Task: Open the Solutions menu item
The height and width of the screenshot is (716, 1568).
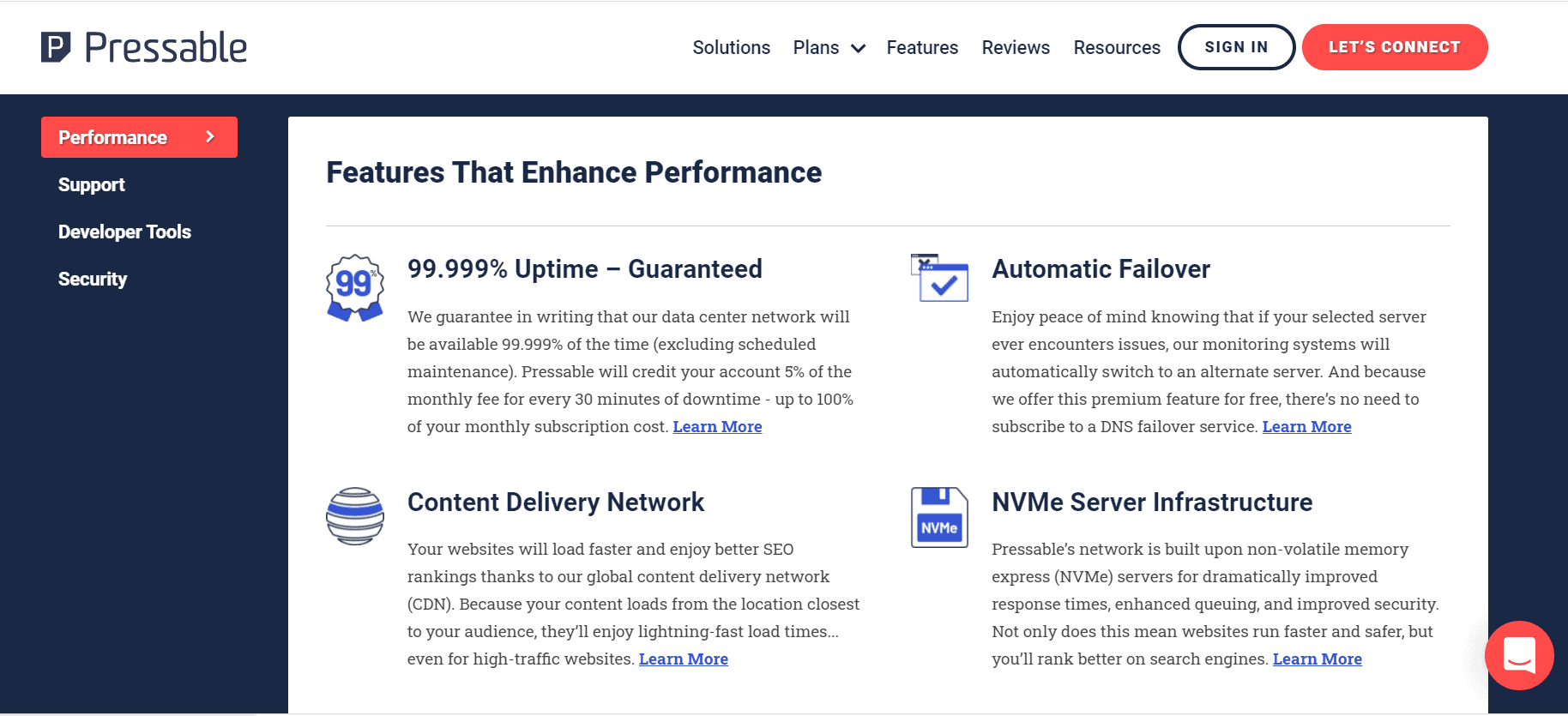Action: (x=731, y=48)
